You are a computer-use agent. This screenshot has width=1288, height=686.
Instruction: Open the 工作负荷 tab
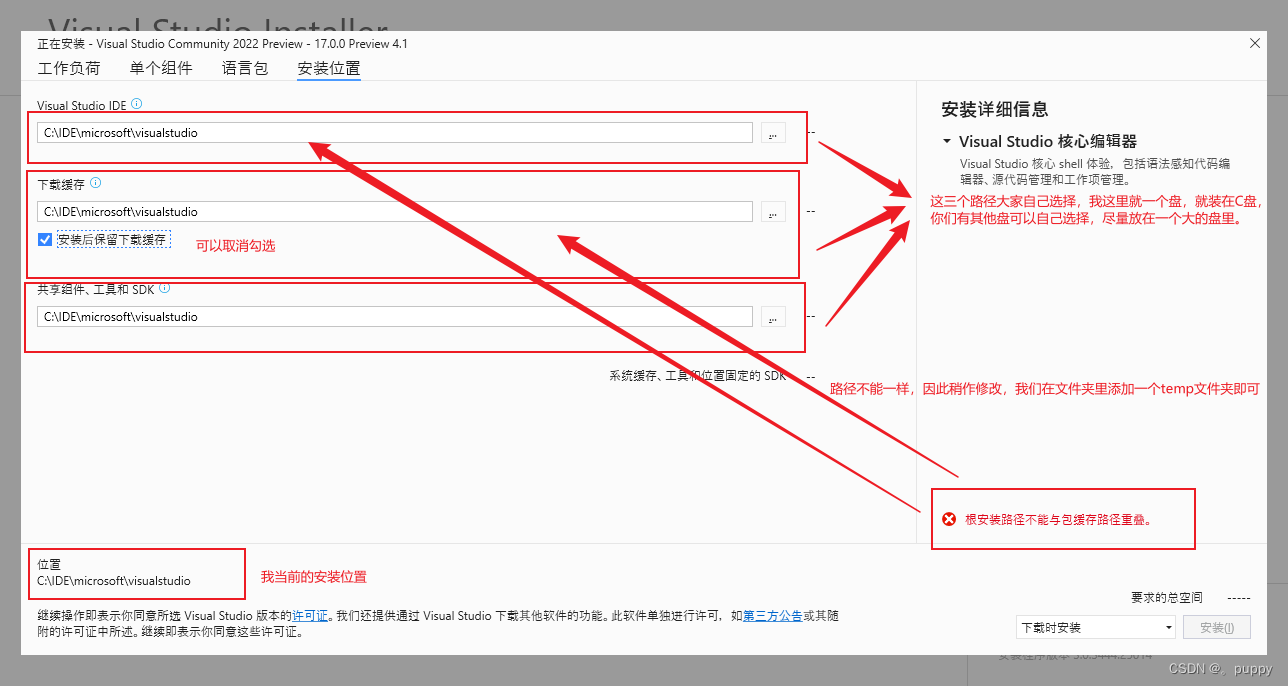pos(69,68)
